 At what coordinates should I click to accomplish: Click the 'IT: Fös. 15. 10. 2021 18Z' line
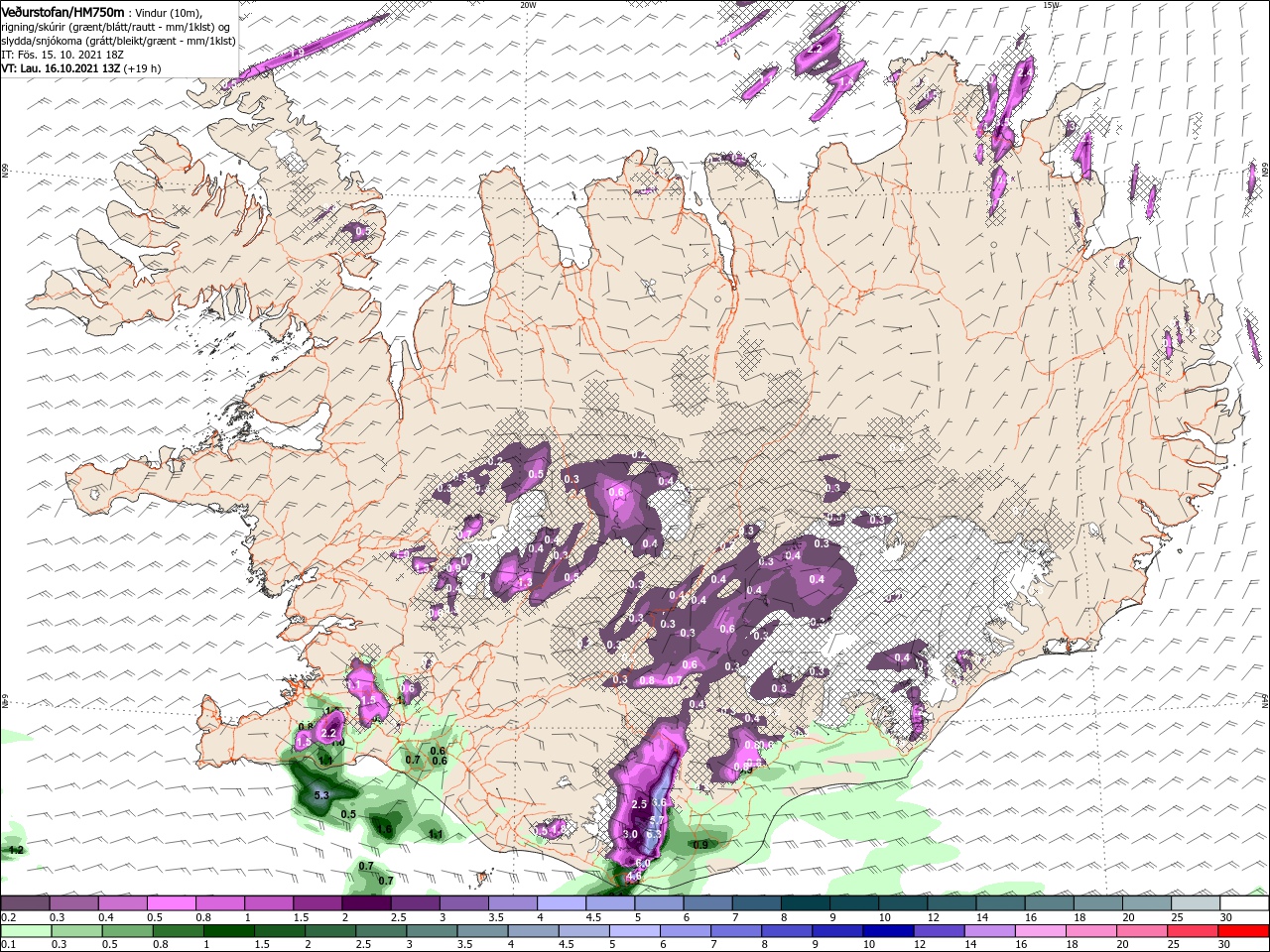(63, 55)
